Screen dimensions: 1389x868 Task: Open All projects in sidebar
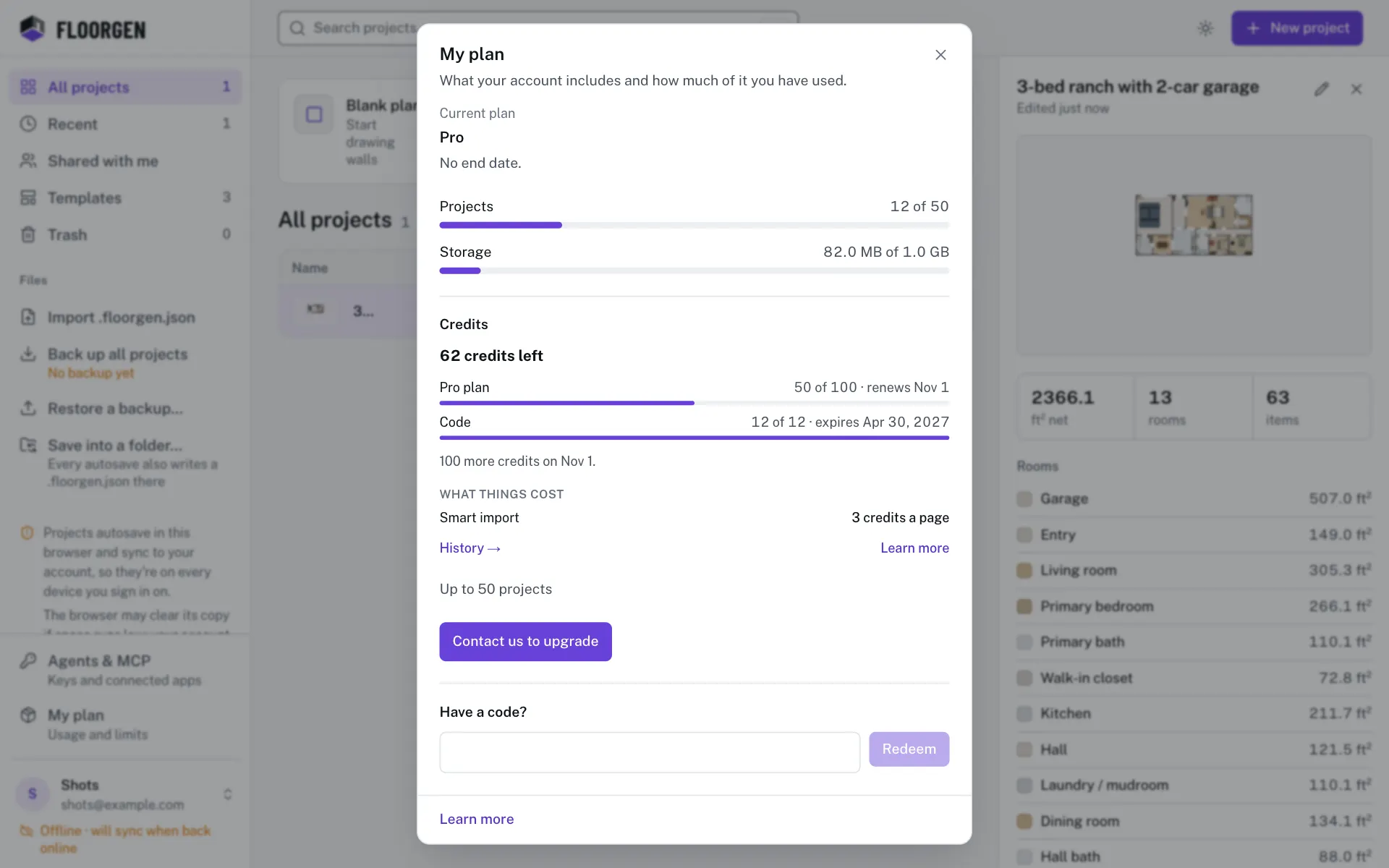click(x=125, y=87)
